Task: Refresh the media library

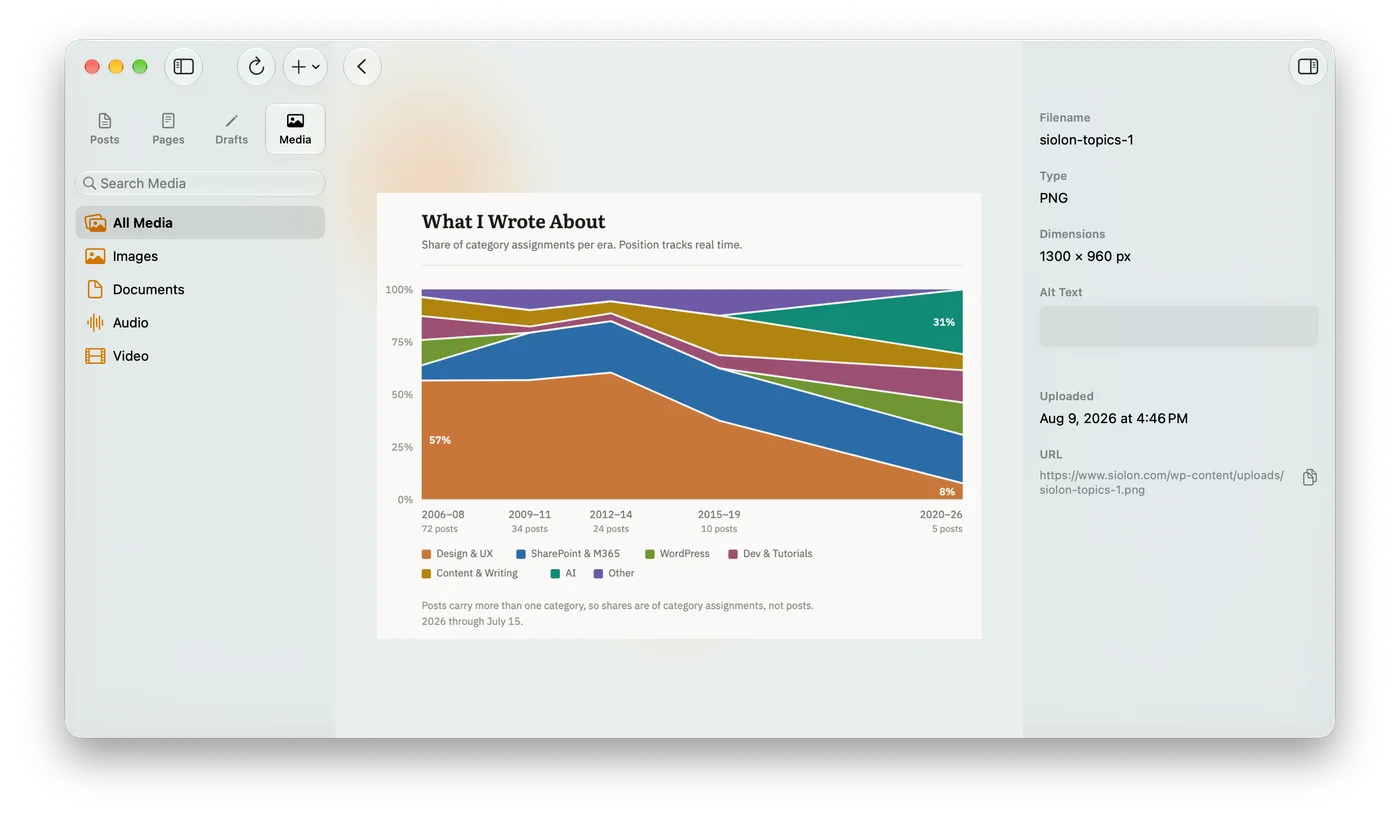Action: click(x=256, y=67)
